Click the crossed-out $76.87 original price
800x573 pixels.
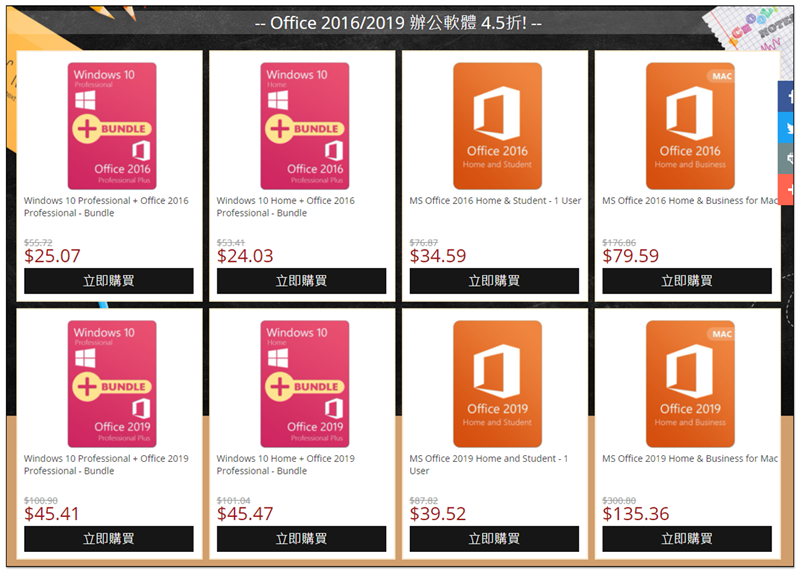[424, 242]
